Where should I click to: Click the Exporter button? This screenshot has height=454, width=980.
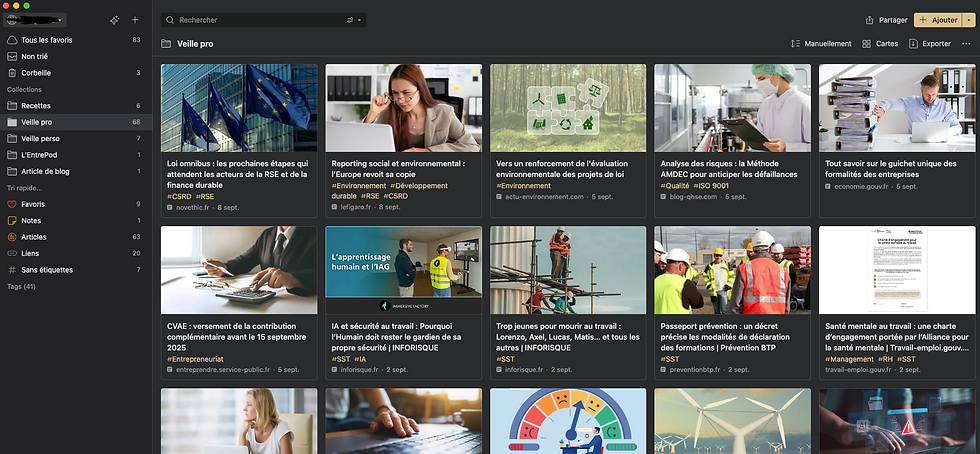(x=930, y=44)
